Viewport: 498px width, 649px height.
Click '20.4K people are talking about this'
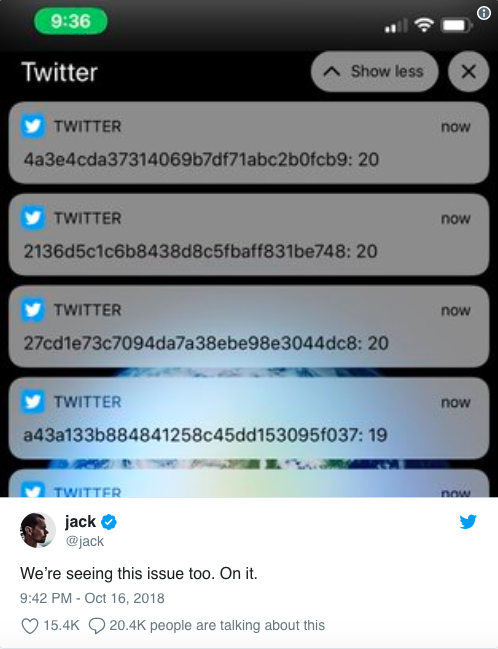(217, 625)
